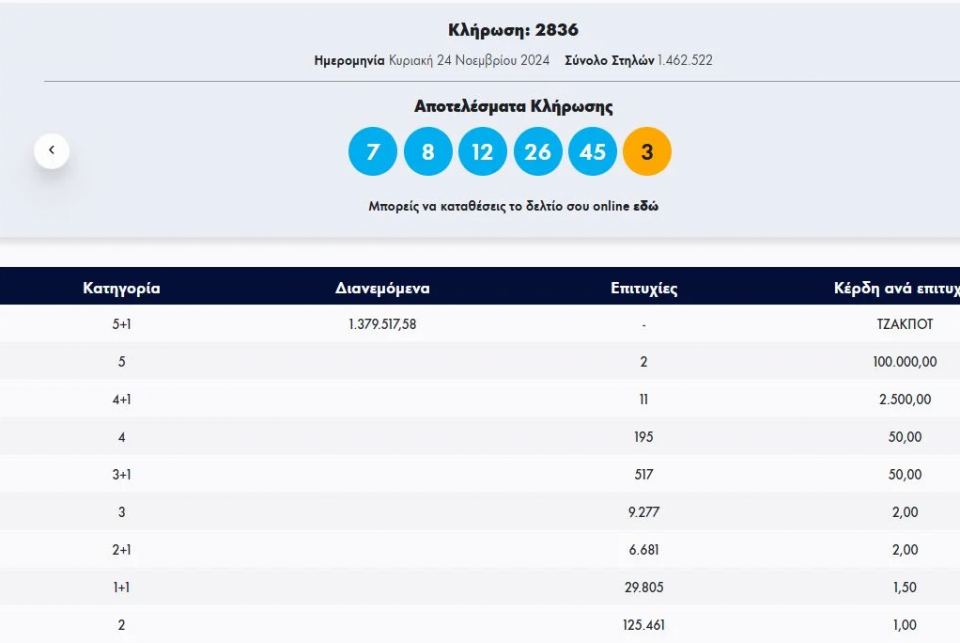Click the blue number 8 ball
Screen dimensions: 960x643
[428, 152]
